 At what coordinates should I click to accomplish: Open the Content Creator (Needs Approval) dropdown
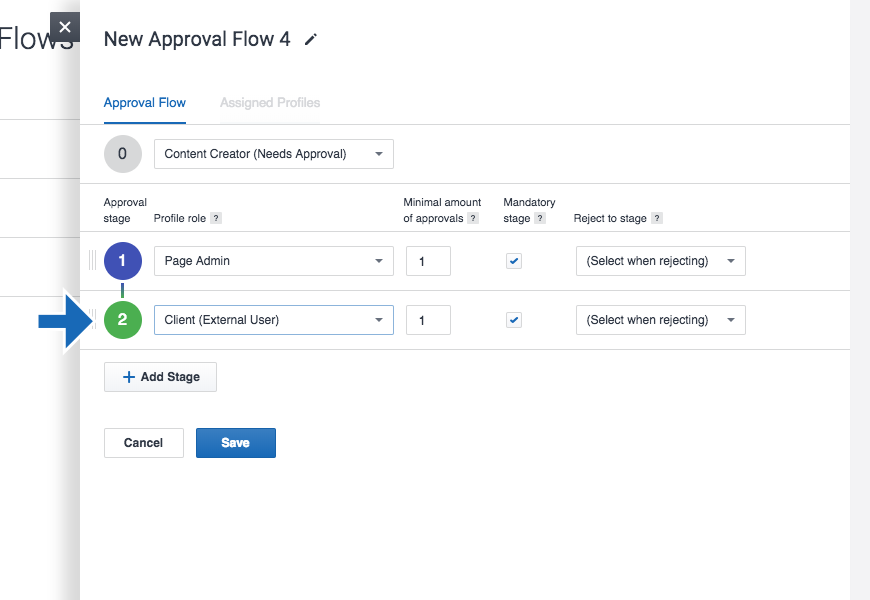(x=273, y=154)
